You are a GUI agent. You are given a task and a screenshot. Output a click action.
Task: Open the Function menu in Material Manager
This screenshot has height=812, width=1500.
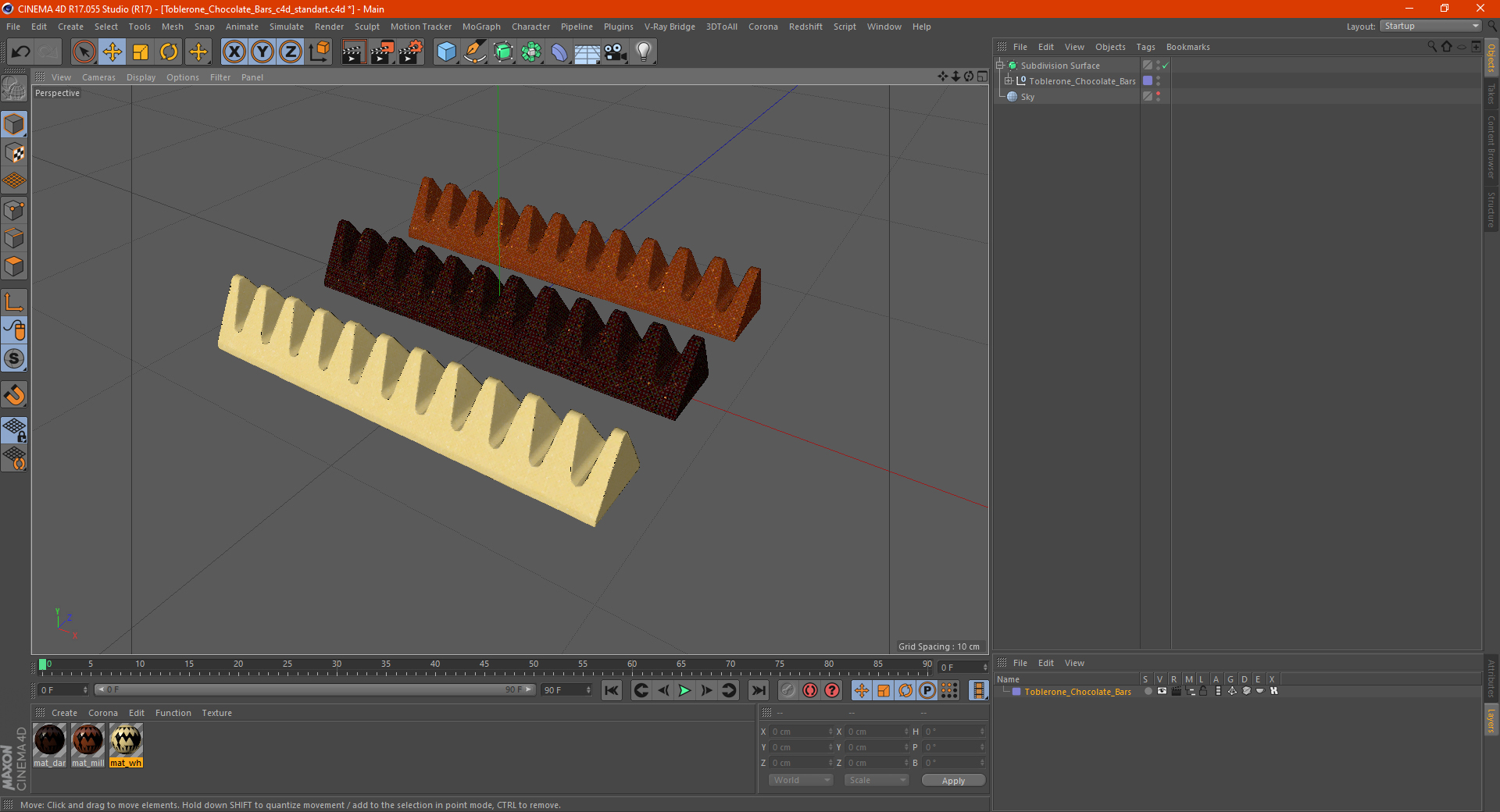click(x=173, y=713)
